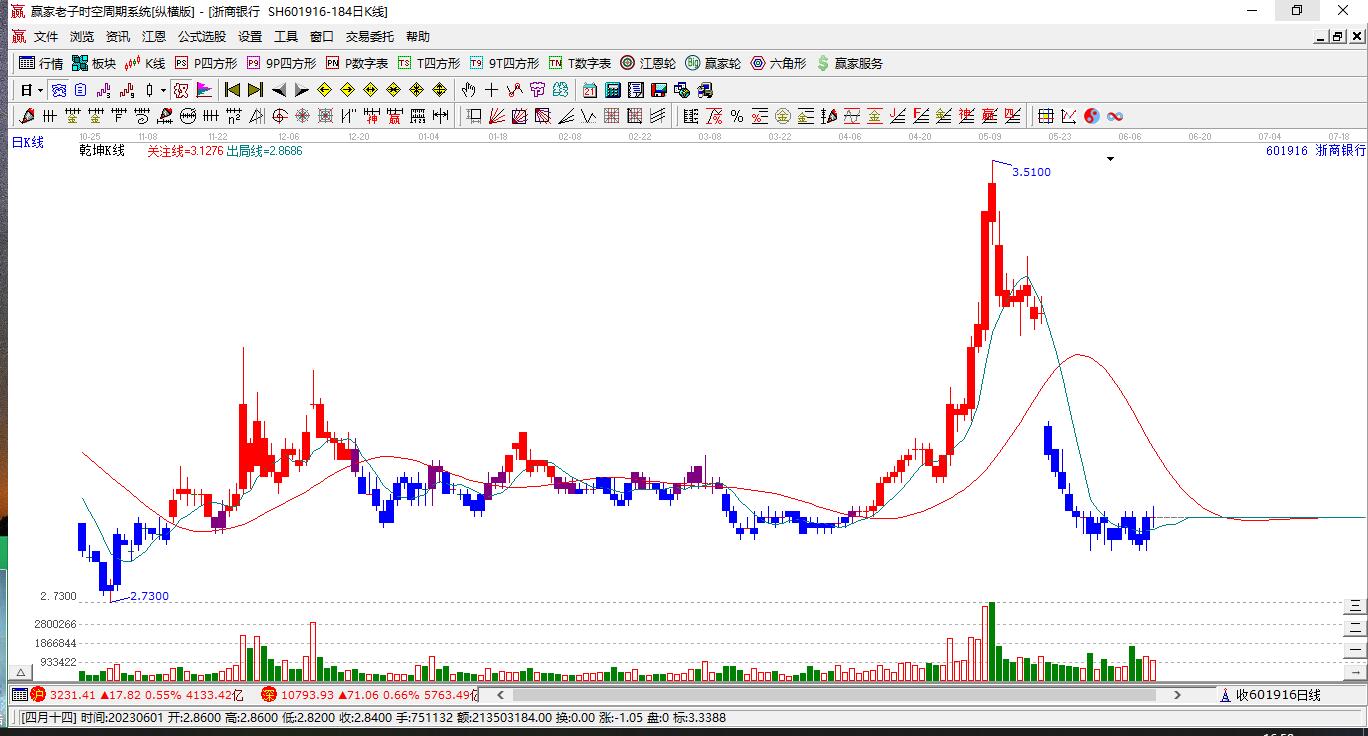Click the small dropdown arrow on the chart
The image size is (1368, 736).
tap(1110, 159)
